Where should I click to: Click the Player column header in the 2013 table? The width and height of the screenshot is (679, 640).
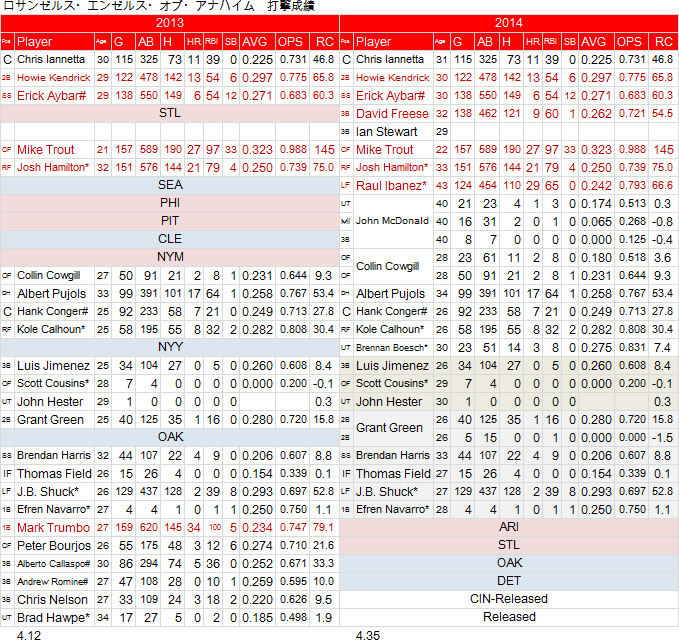[35, 42]
